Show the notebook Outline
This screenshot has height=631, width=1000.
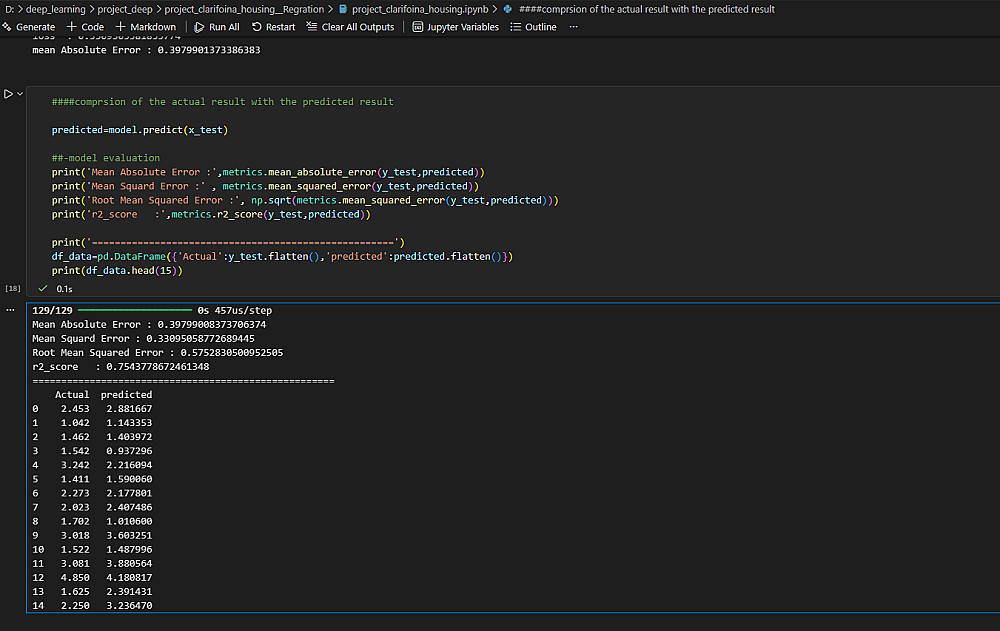coord(533,27)
